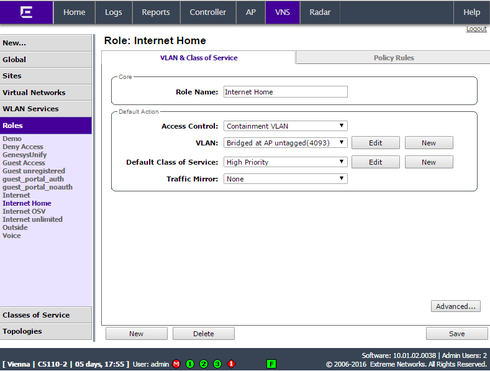Open the VLAN dropdown
Viewport: 490px width, 371px height.
coord(285,143)
